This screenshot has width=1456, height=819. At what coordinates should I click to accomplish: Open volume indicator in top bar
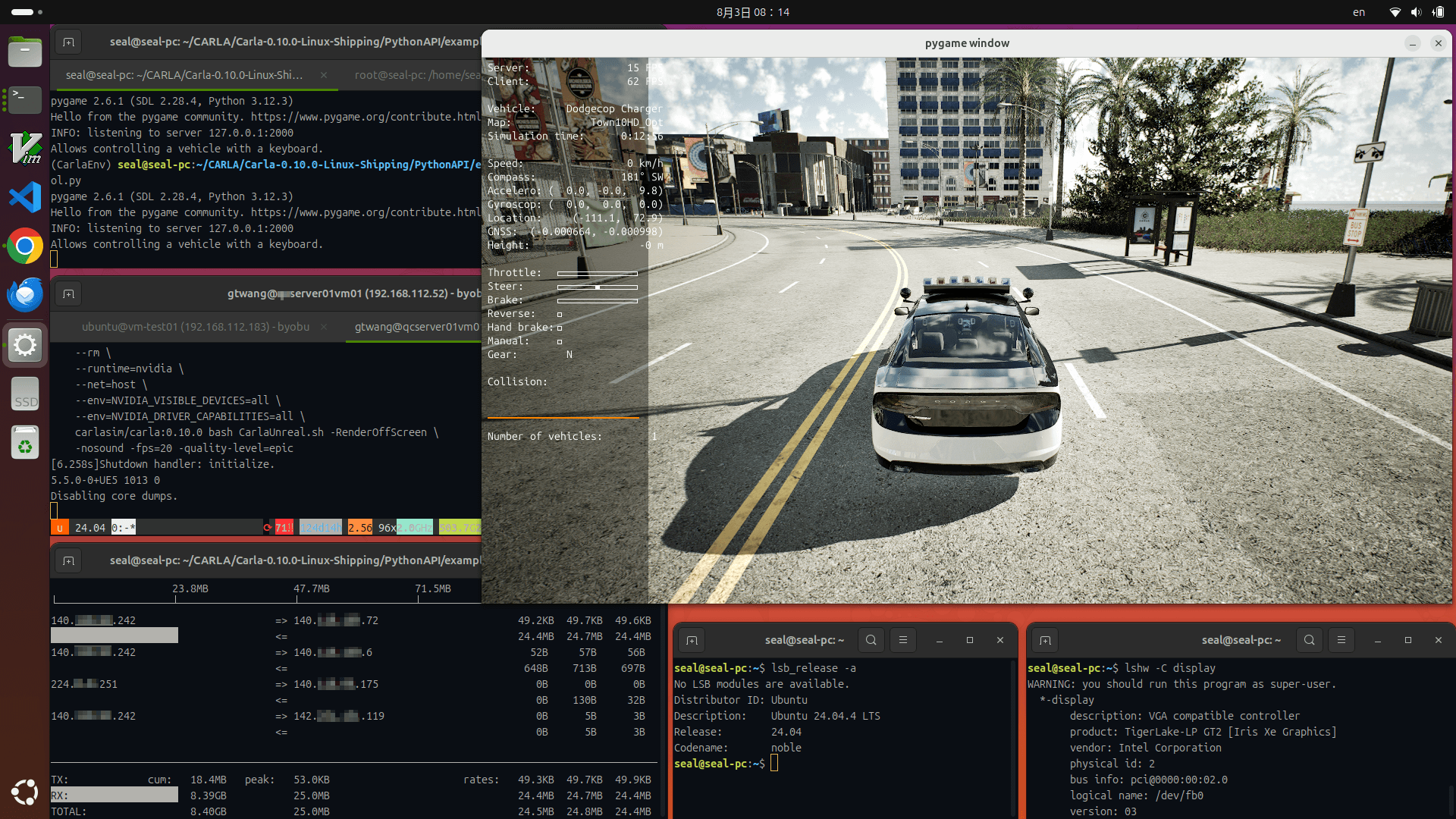pos(1416,12)
